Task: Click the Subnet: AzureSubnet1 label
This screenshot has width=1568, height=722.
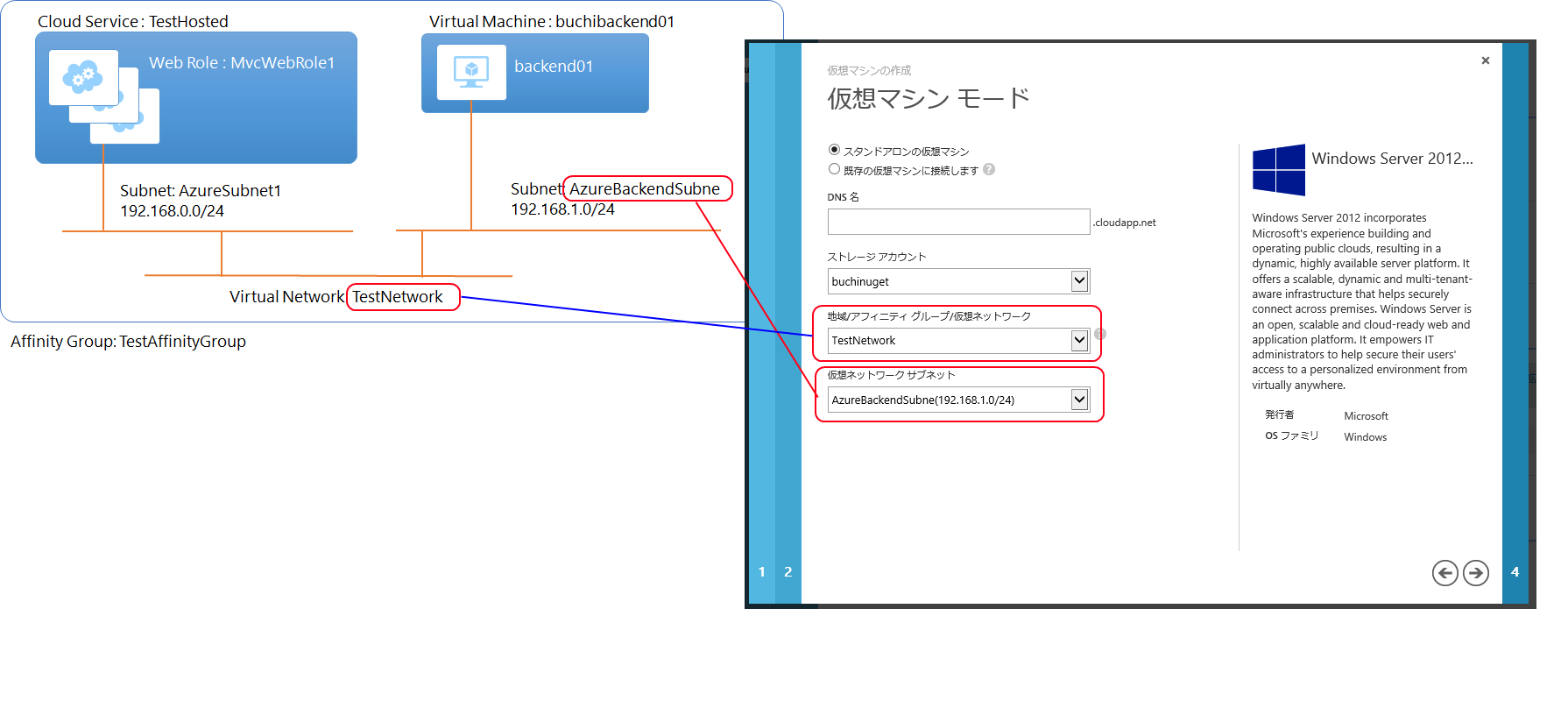Action: click(201, 191)
